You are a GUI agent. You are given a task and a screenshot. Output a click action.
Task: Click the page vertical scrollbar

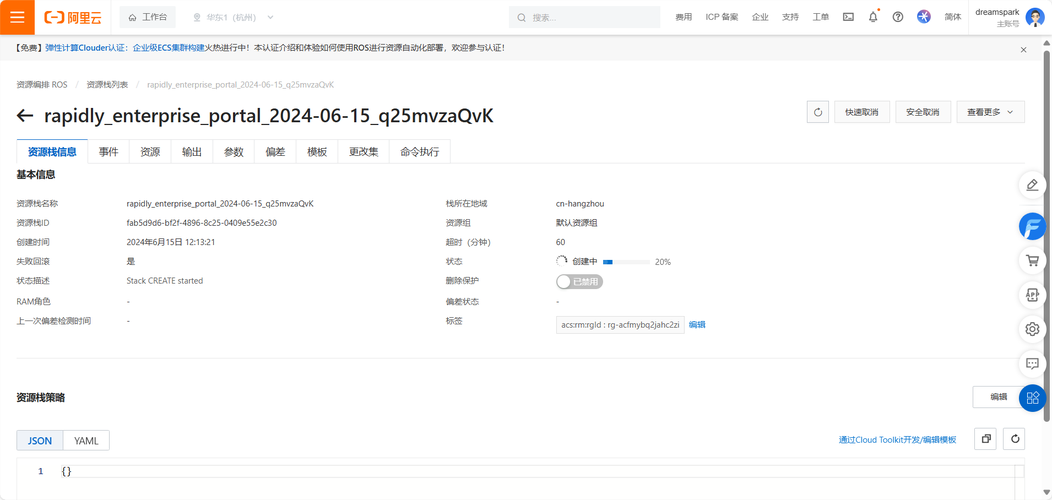point(1047,235)
